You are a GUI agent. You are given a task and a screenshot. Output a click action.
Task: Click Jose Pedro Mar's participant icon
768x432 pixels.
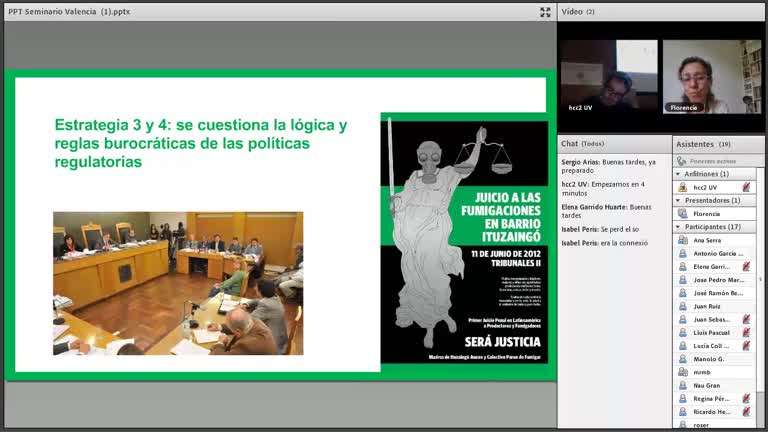click(683, 280)
